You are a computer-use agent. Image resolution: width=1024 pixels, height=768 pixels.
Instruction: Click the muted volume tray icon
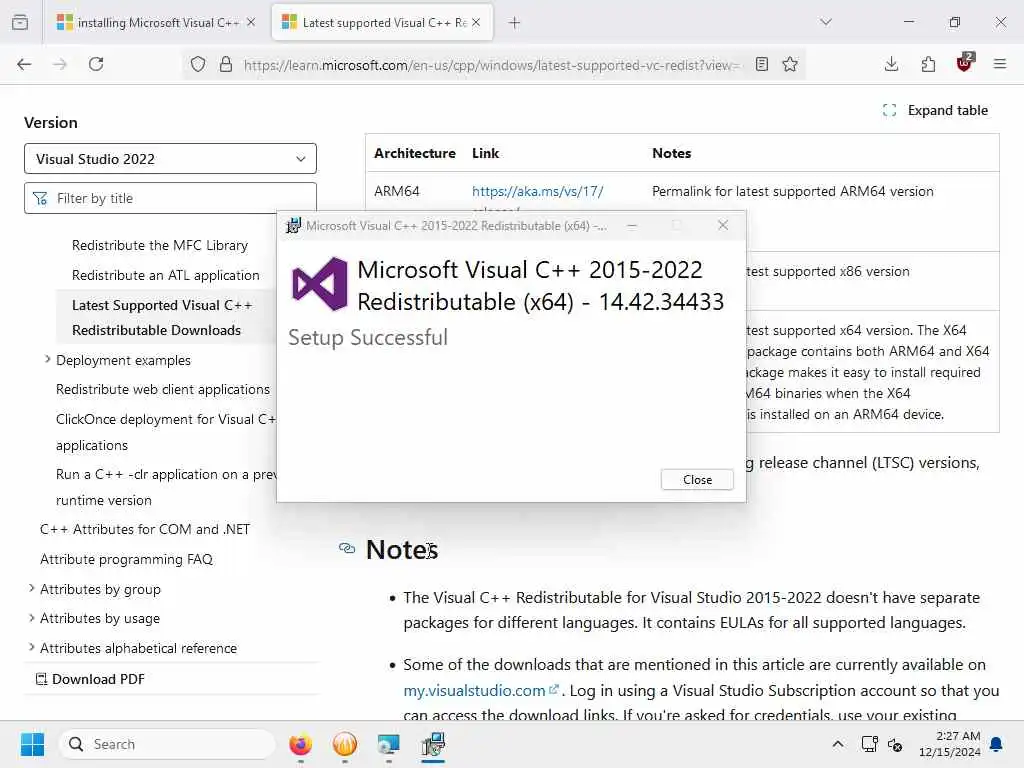[x=895, y=744]
